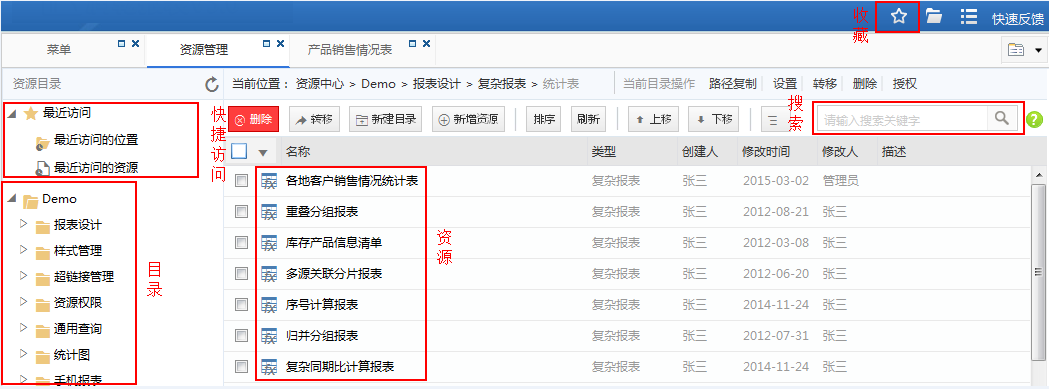The height and width of the screenshot is (389, 1049).
Task: Click the 新增资源 button
Action: point(468,119)
